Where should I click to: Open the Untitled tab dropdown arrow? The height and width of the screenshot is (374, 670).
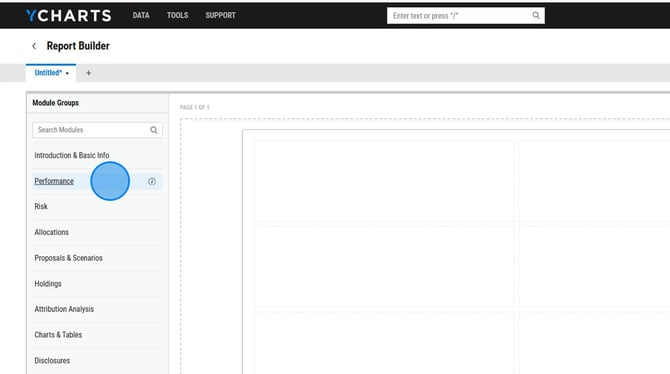pyautogui.click(x=67, y=74)
